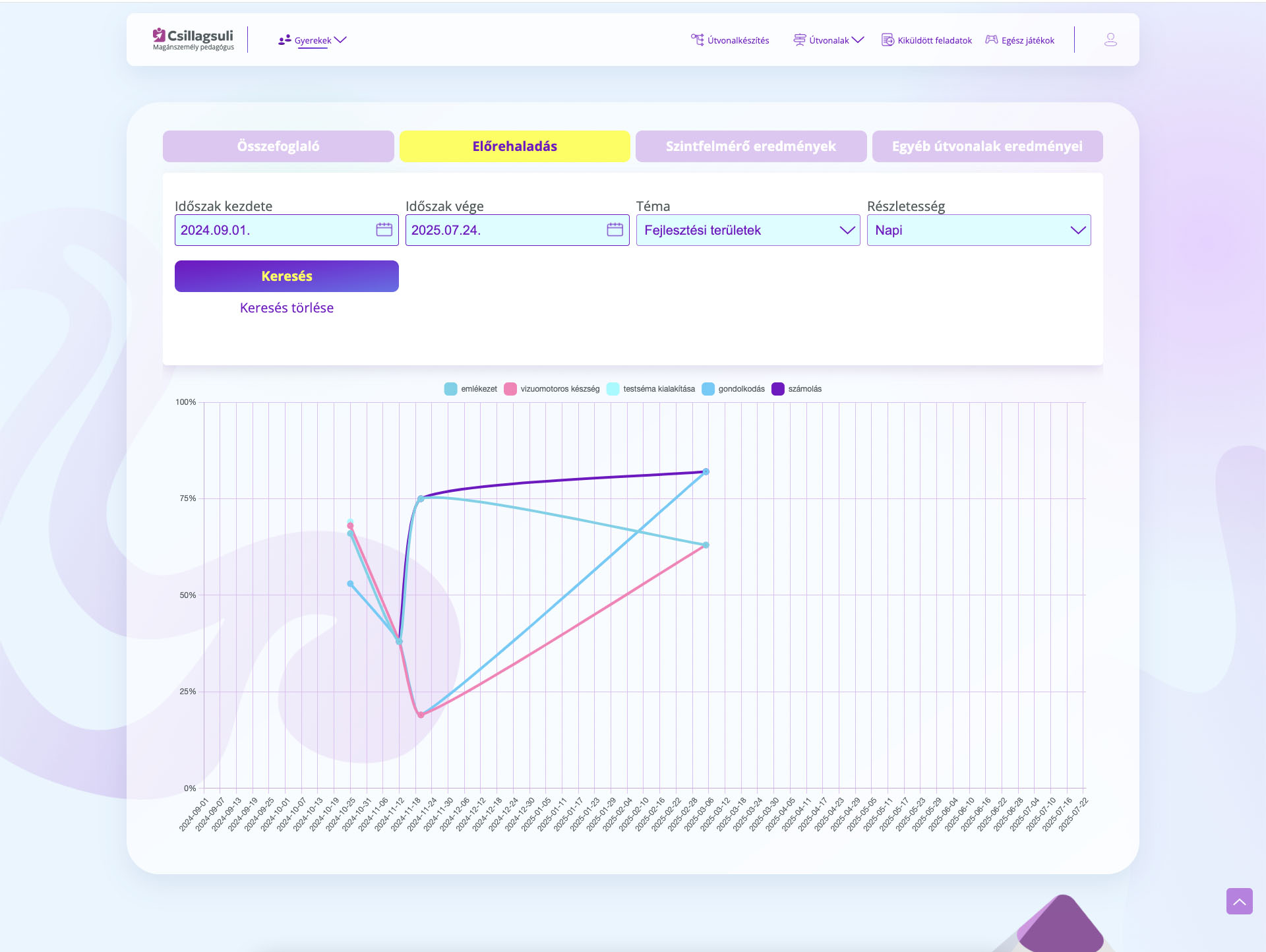Image resolution: width=1266 pixels, height=952 pixels.
Task: Switch to Szintfelmérő eredmények tab
Action: tap(750, 146)
